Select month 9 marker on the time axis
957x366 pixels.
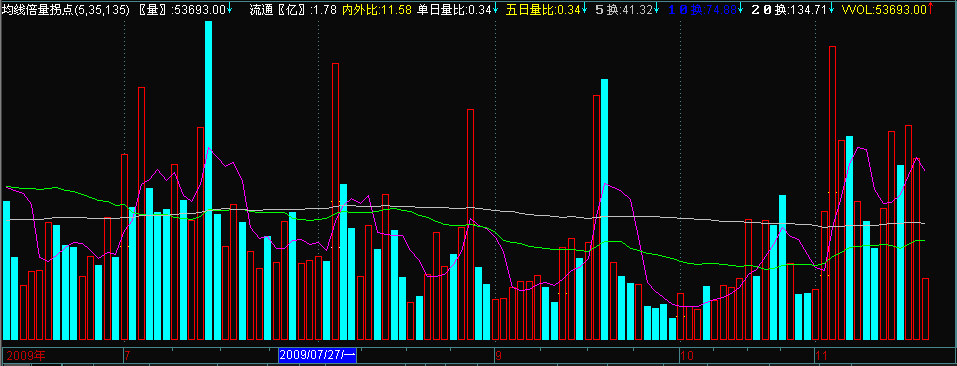498,355
